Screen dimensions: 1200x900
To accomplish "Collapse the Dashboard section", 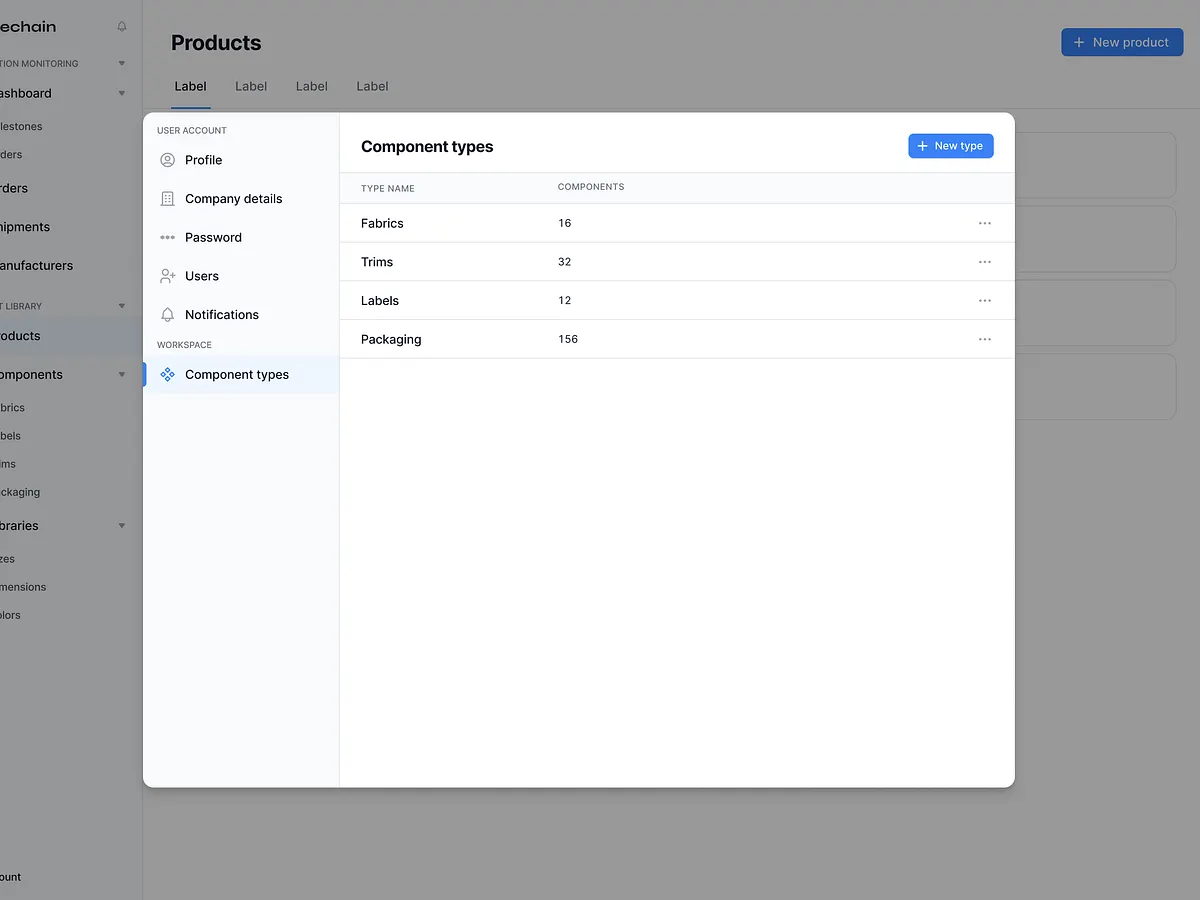I will 121,93.
